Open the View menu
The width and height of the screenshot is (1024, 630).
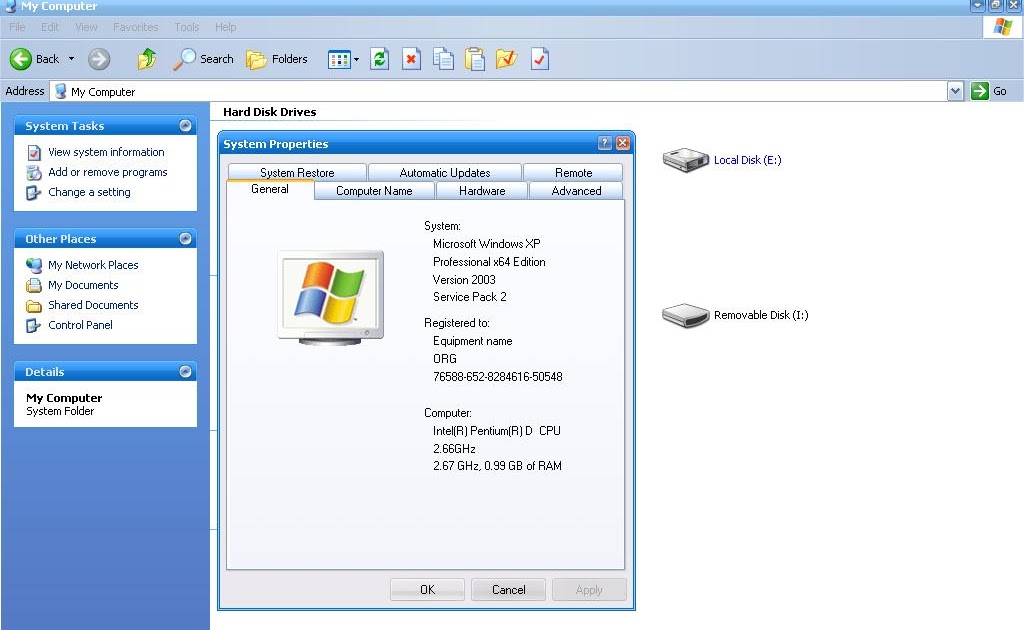coord(86,27)
